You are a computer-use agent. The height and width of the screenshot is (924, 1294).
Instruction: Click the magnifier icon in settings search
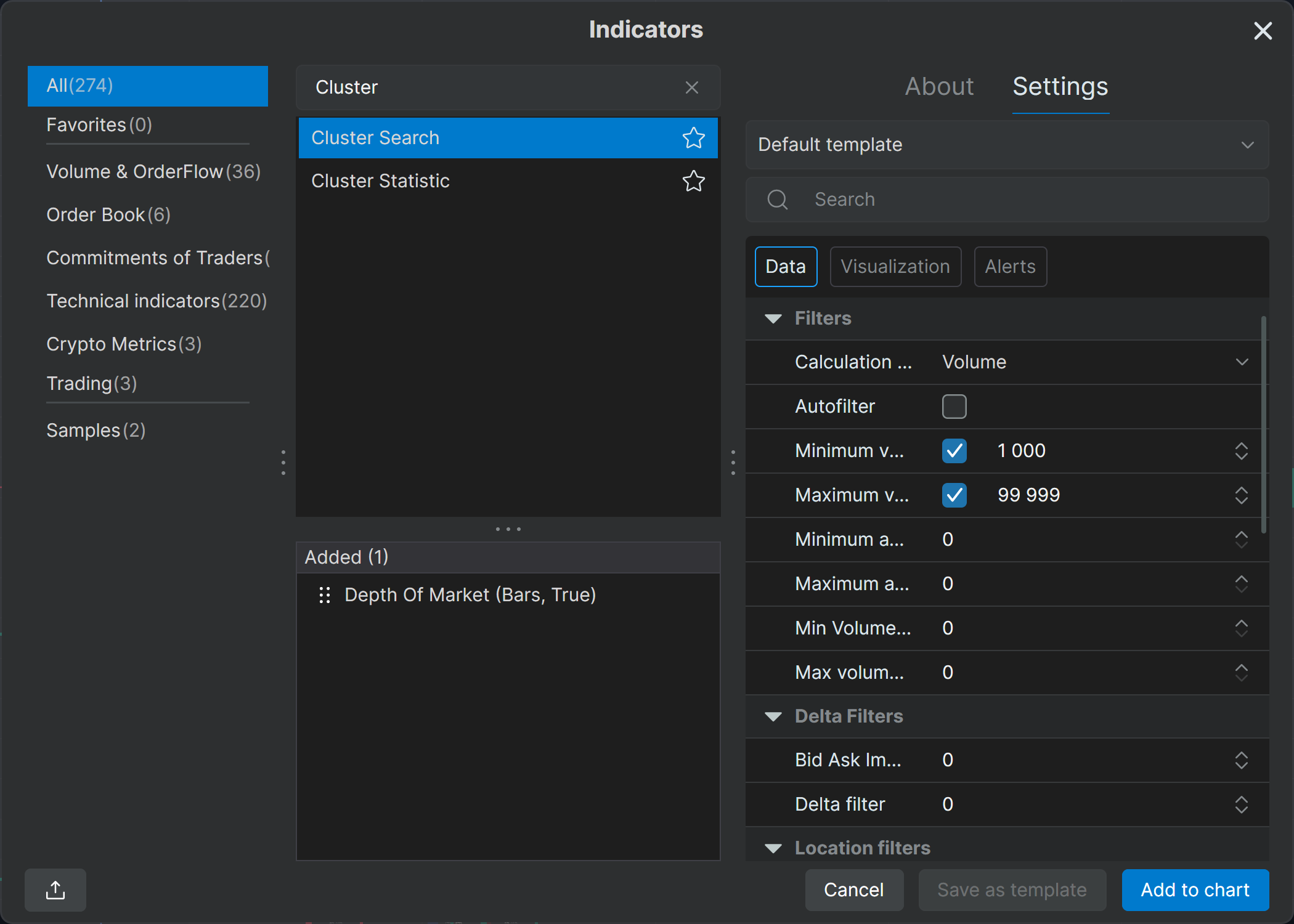tap(778, 200)
